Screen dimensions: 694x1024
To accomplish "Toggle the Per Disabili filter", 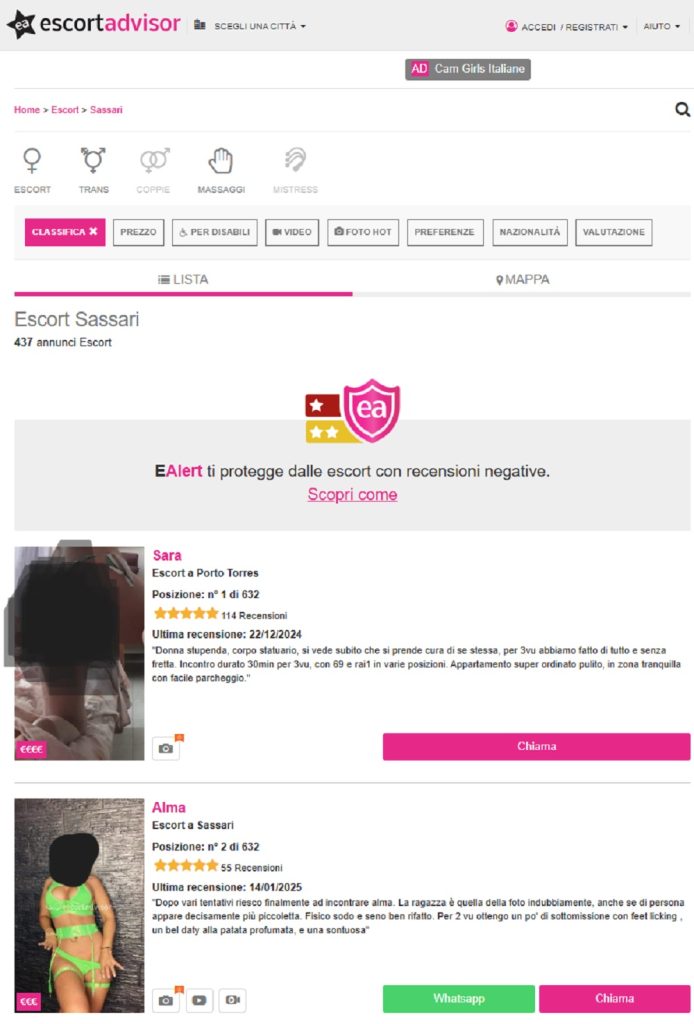I will tap(215, 232).
